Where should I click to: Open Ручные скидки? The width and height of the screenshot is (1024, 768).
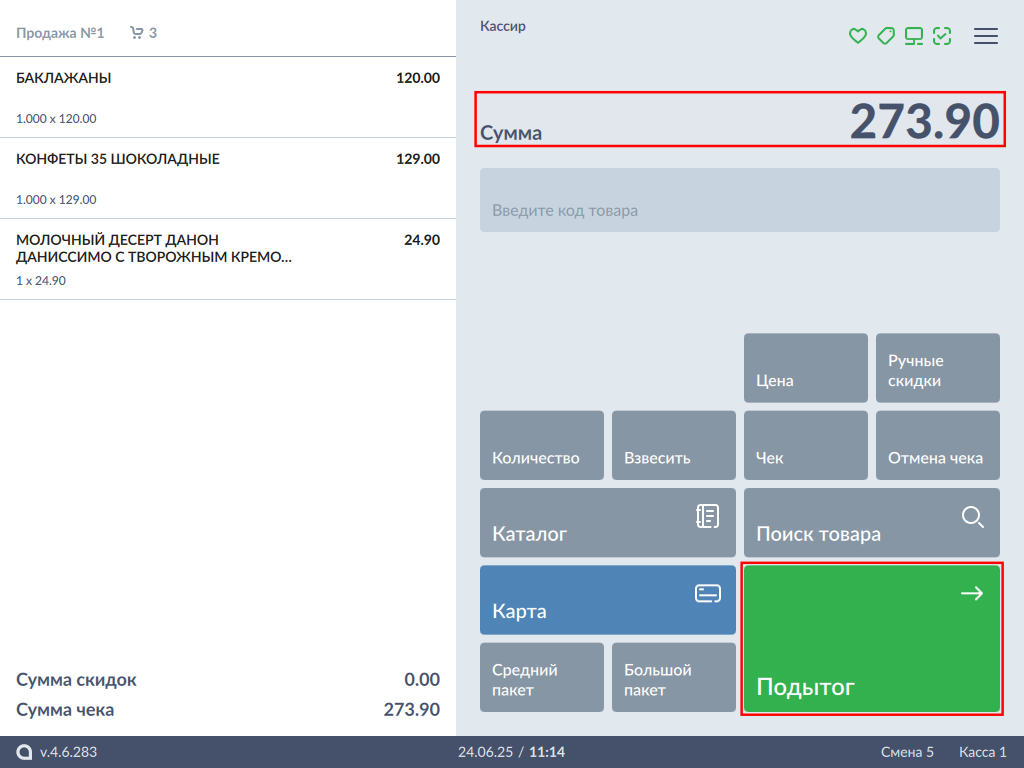point(937,368)
